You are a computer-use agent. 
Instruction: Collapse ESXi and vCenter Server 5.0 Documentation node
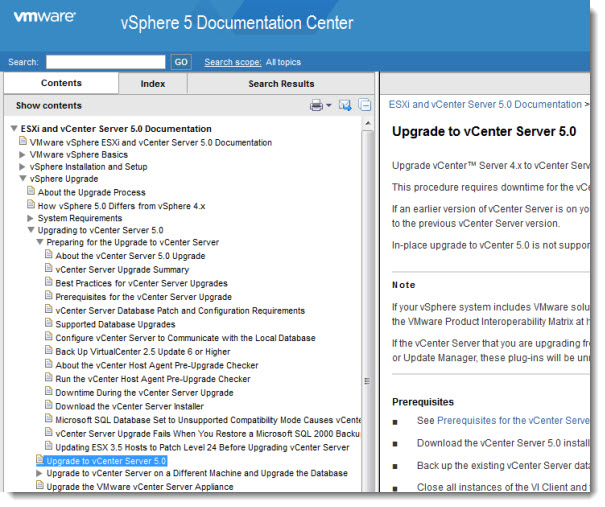14,129
